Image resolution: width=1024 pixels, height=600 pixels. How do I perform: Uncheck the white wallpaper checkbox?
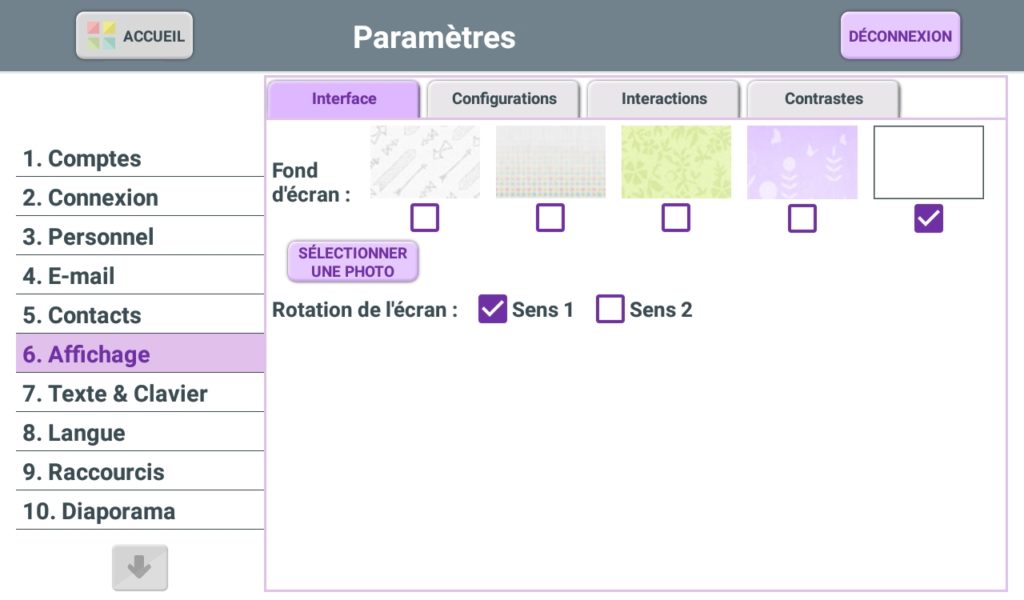[928, 218]
